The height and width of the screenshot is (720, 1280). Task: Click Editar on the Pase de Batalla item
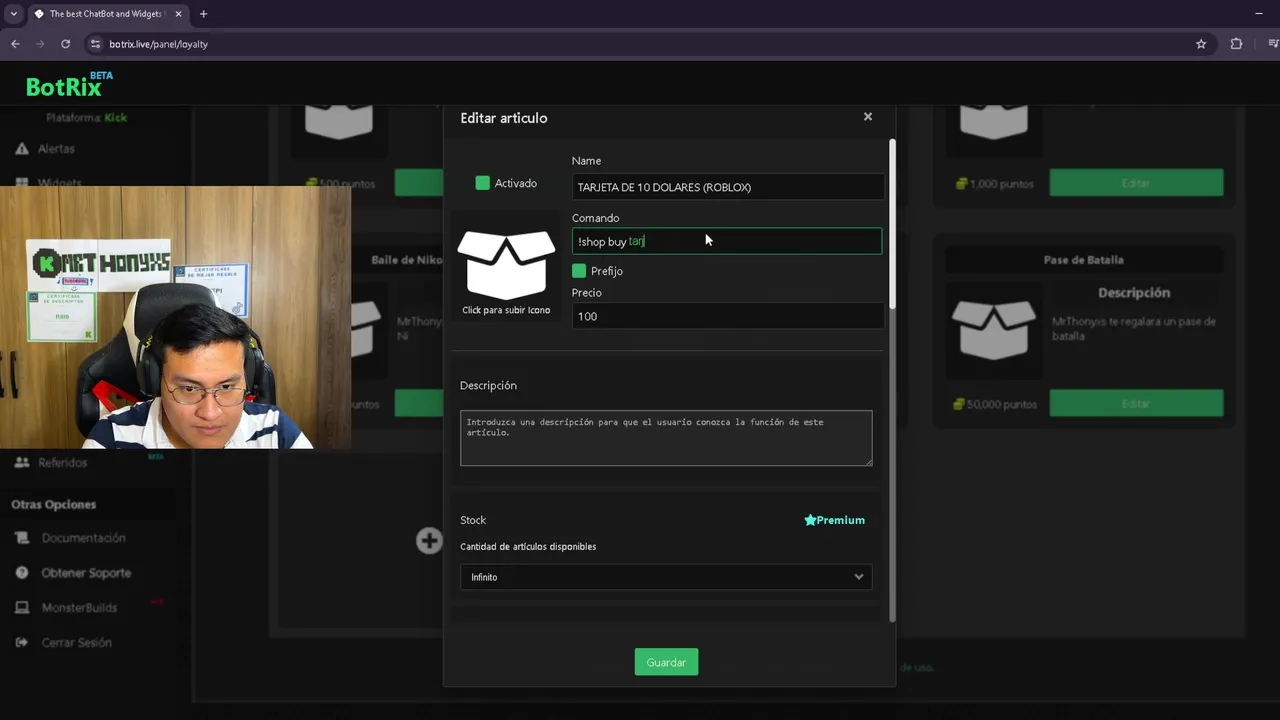[x=1136, y=404]
